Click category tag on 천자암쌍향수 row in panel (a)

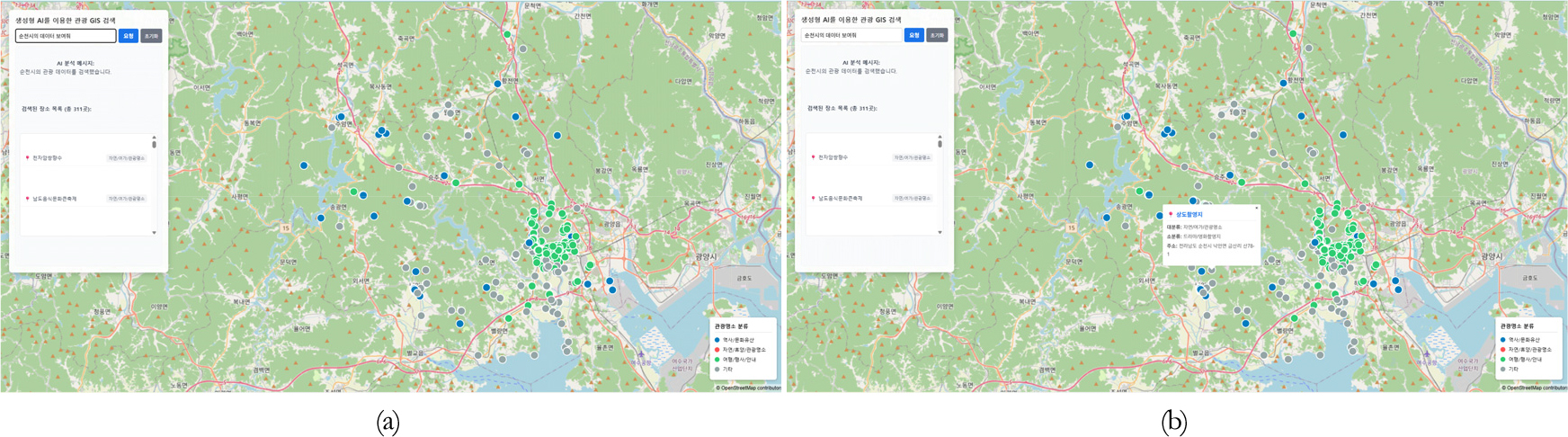126,157
